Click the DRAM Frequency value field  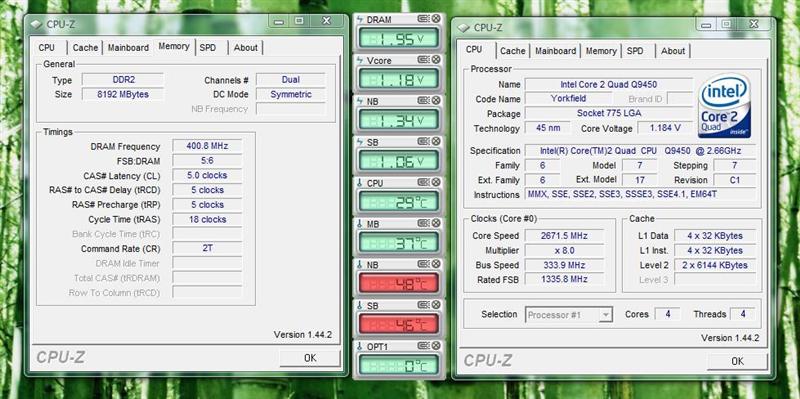click(x=207, y=146)
